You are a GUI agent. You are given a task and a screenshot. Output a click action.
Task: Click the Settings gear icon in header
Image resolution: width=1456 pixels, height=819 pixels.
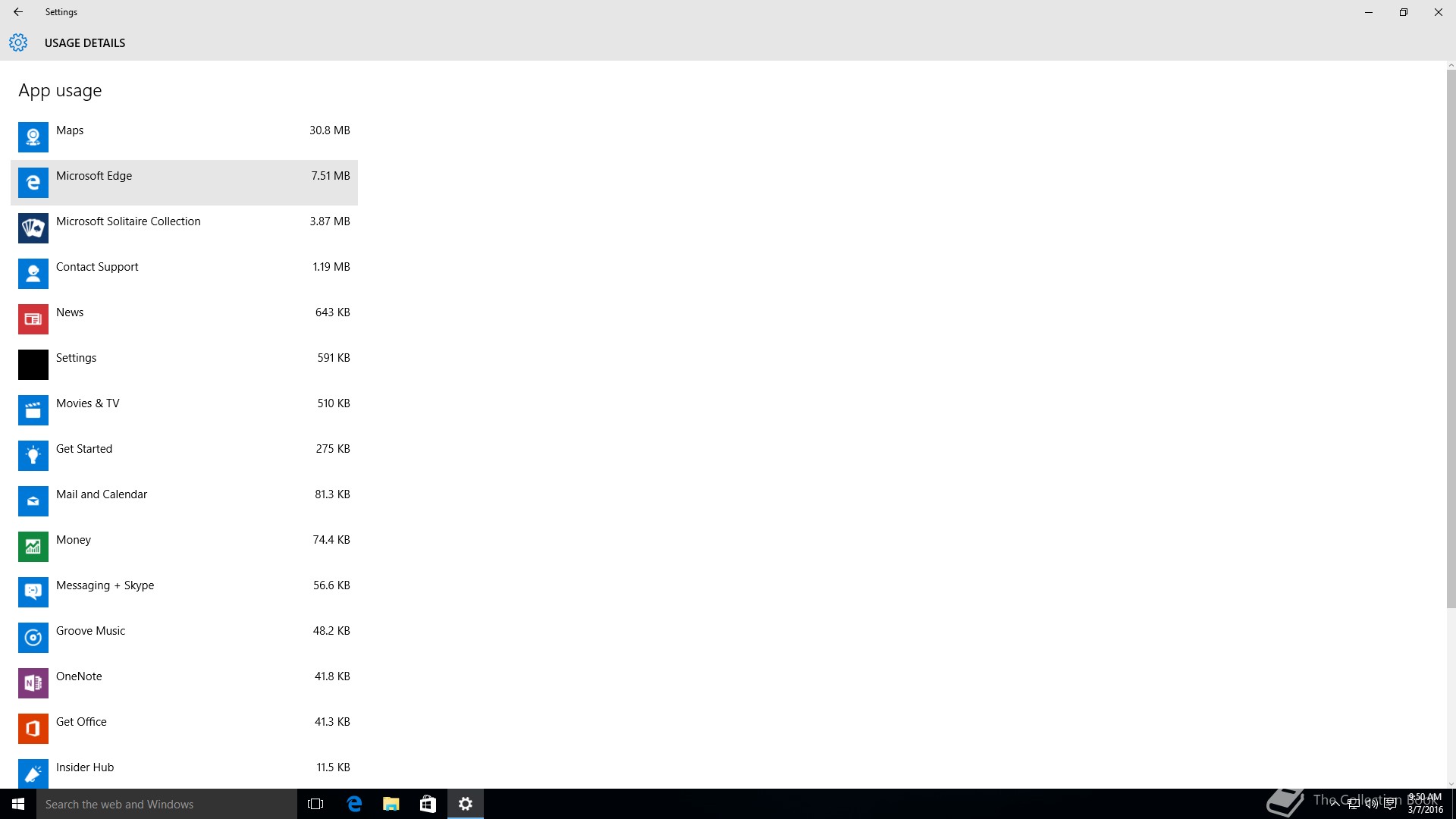18,42
